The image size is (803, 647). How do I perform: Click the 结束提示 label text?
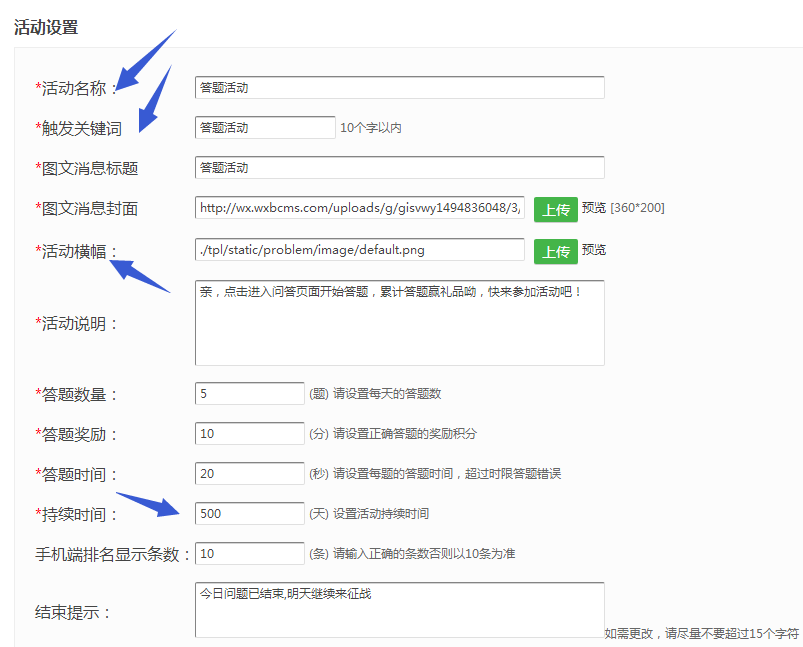click(x=72, y=612)
